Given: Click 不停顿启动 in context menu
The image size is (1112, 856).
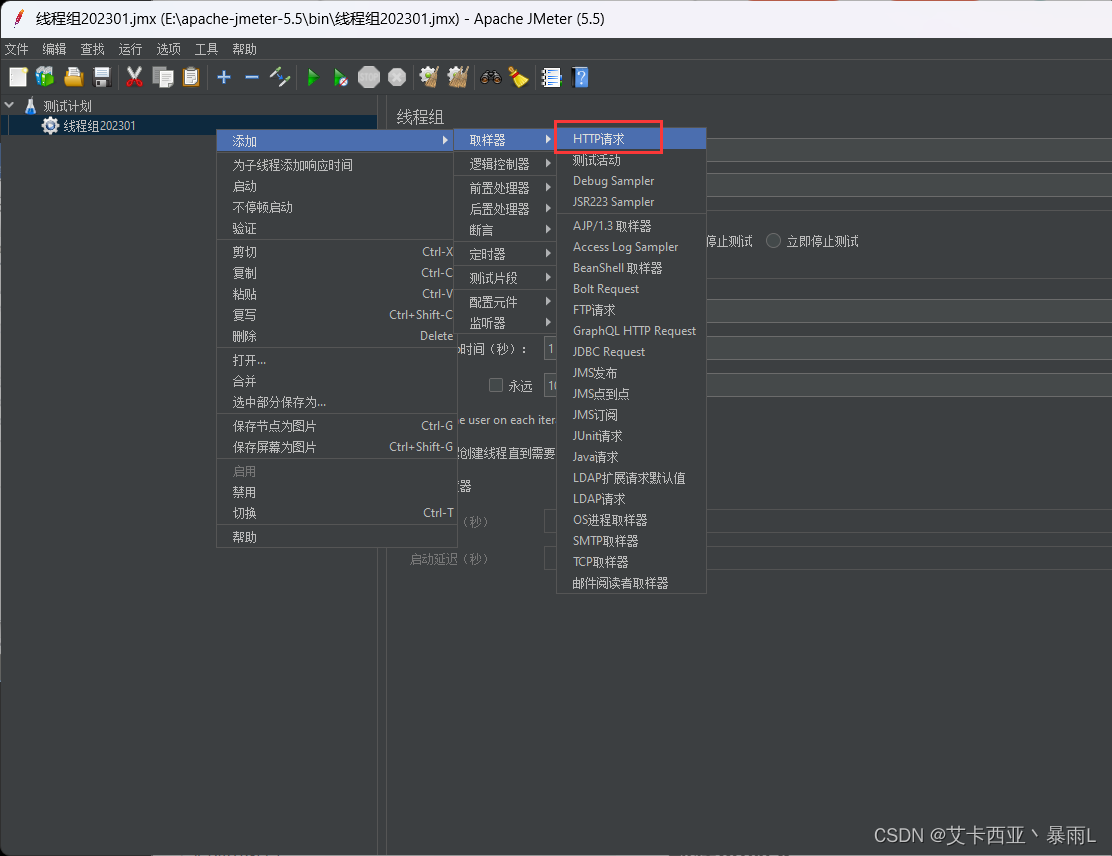Looking at the screenshot, I should (x=335, y=207).
